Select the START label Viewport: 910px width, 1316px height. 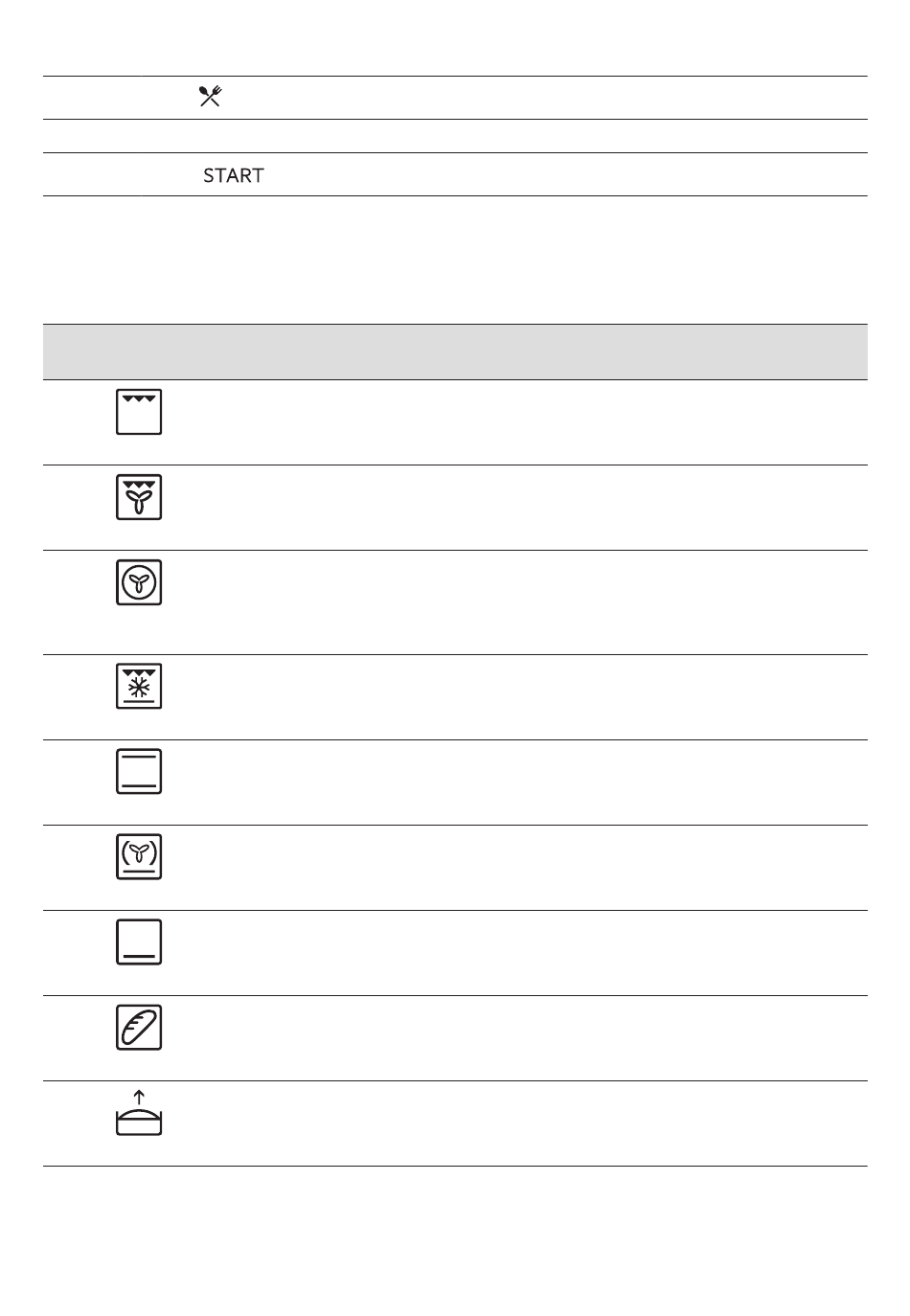pyautogui.click(x=233, y=176)
